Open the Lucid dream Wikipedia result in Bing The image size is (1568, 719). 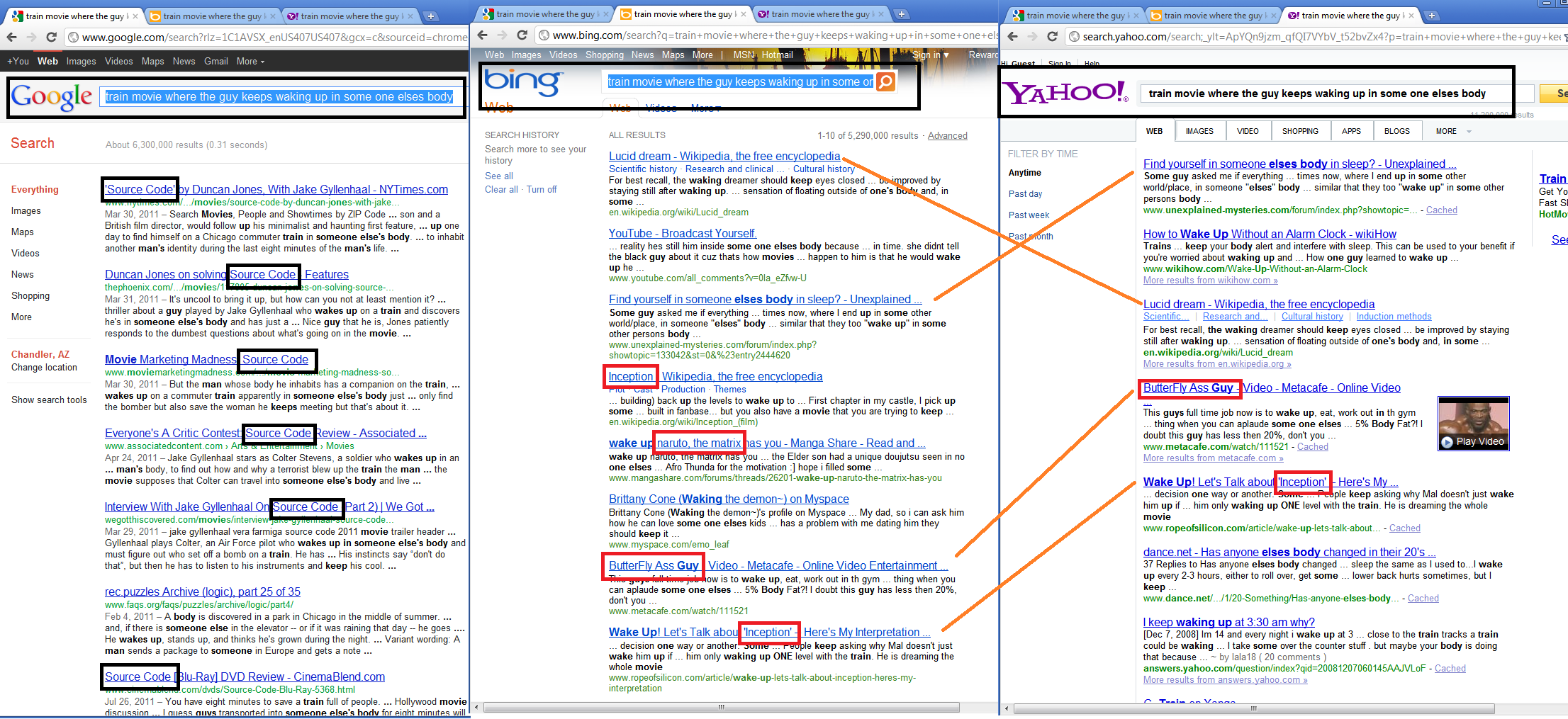724,156
